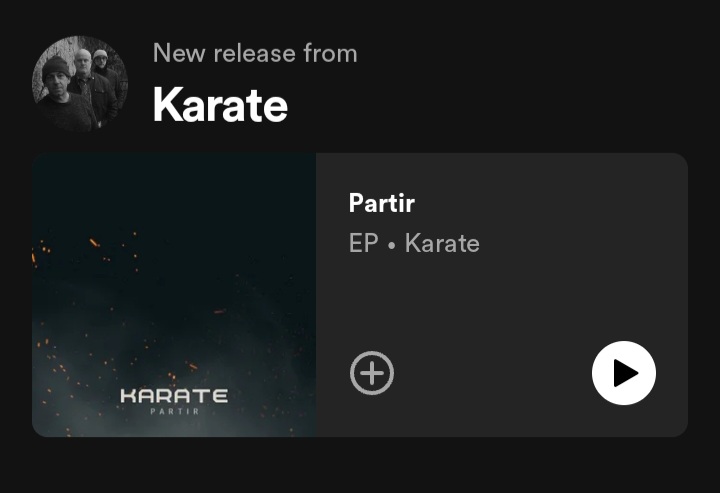This screenshot has width=720, height=493.
Task: Start playback with the play button
Action: [x=624, y=373]
